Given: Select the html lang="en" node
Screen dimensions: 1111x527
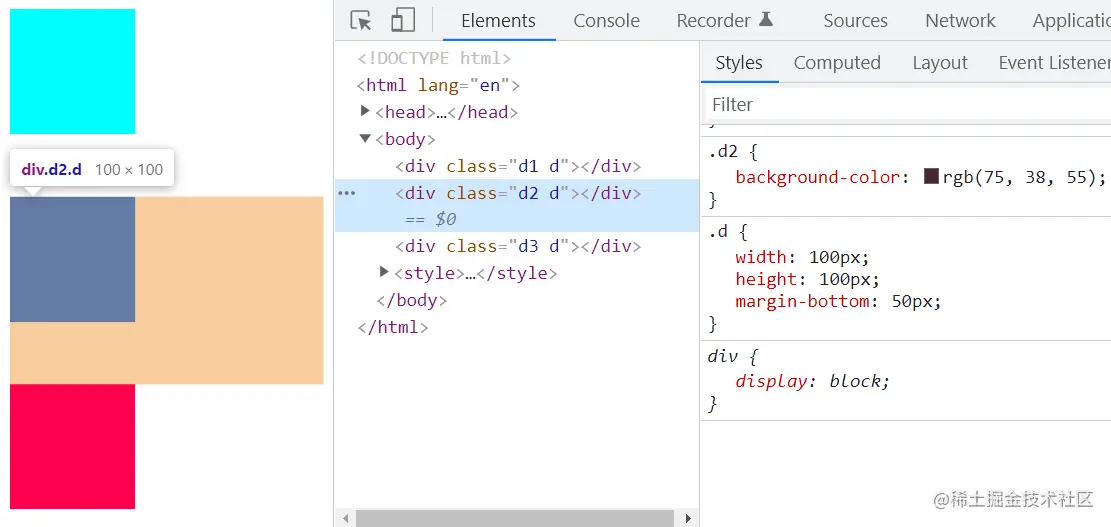Looking at the screenshot, I should [x=438, y=86].
